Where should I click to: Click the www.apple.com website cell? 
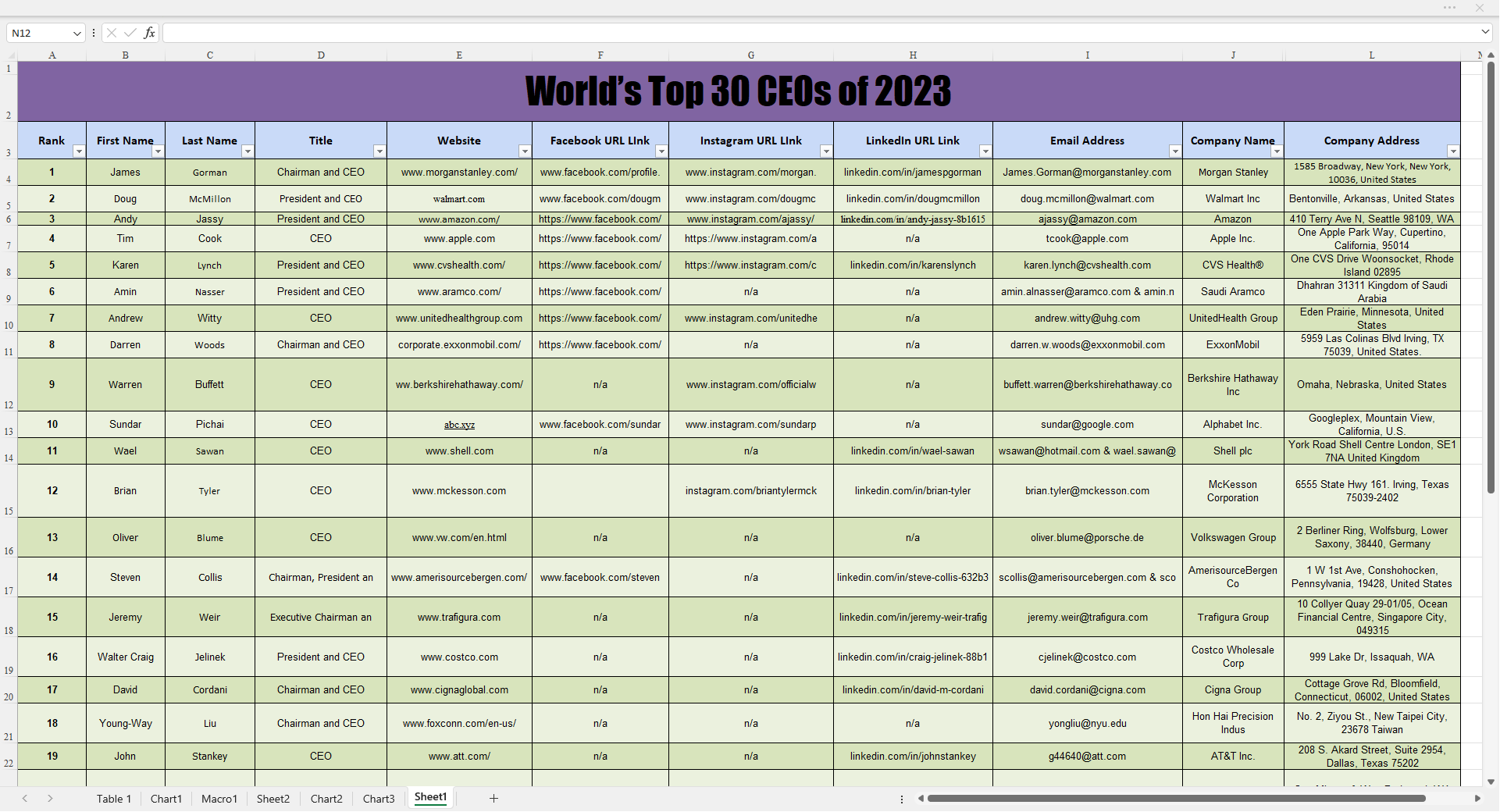[459, 239]
